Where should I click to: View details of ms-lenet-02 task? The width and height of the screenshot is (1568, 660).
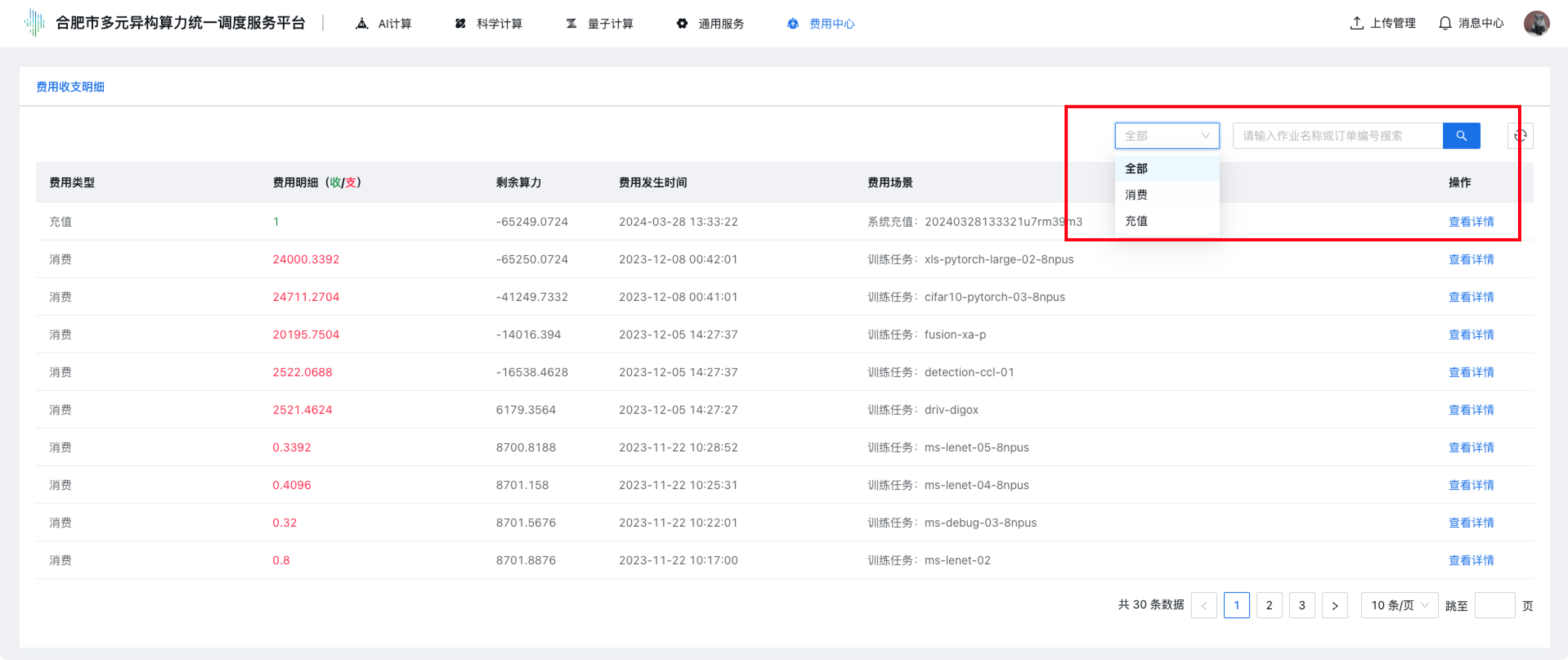1471,560
